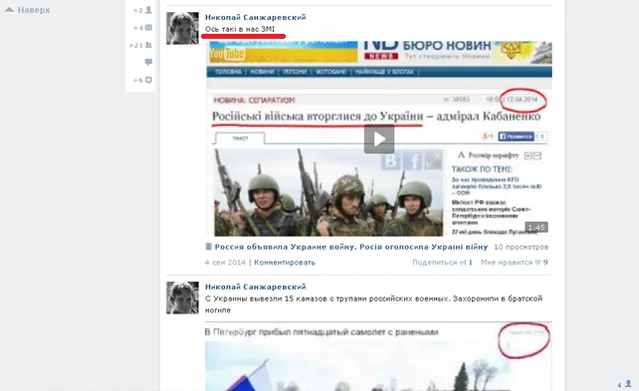This screenshot has height=391, width=639.
Task: Open the +4 mail messages icon
Action: tap(148, 27)
